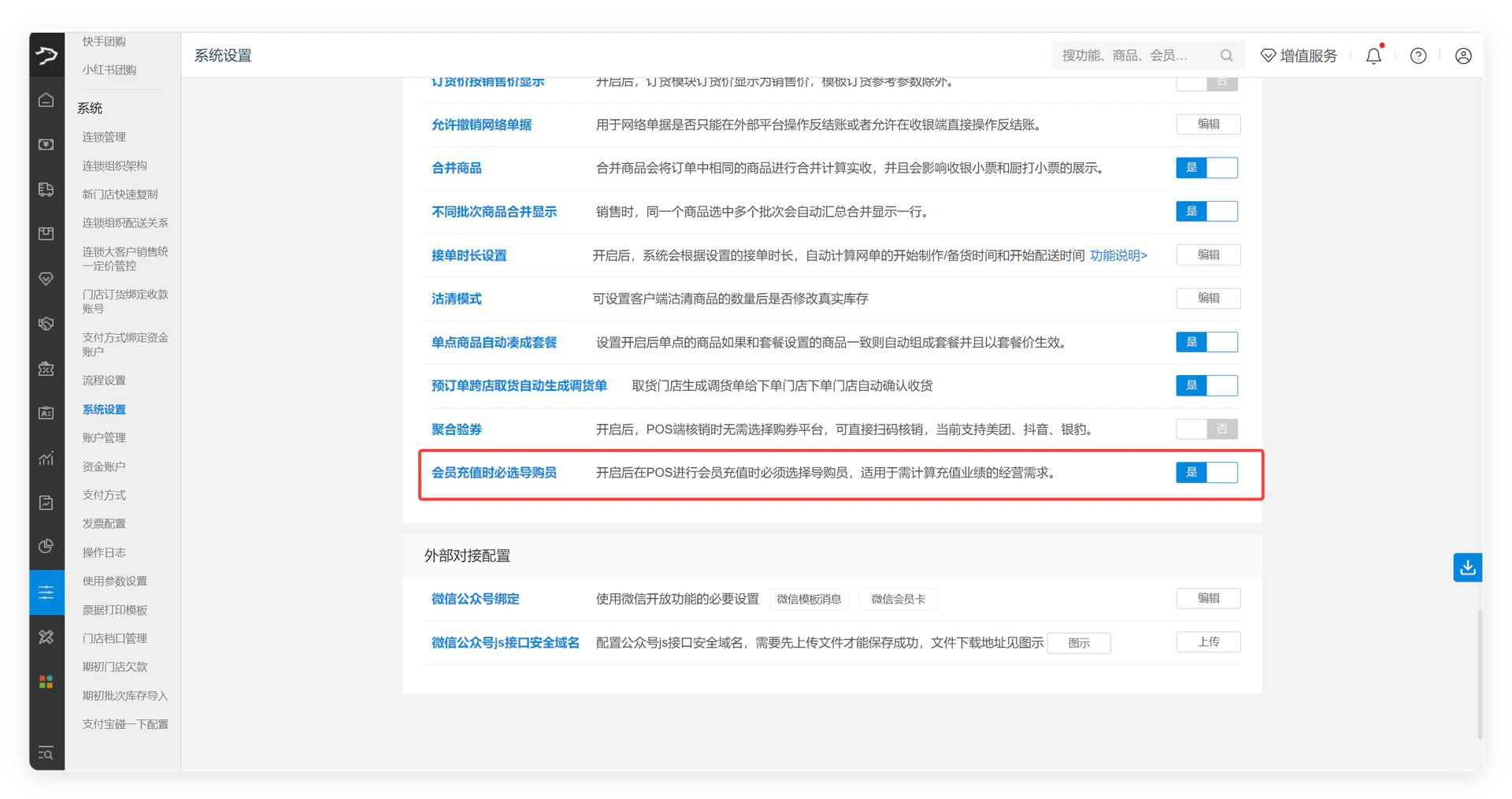Open the user account profile icon
1512x799 pixels.
point(1463,56)
